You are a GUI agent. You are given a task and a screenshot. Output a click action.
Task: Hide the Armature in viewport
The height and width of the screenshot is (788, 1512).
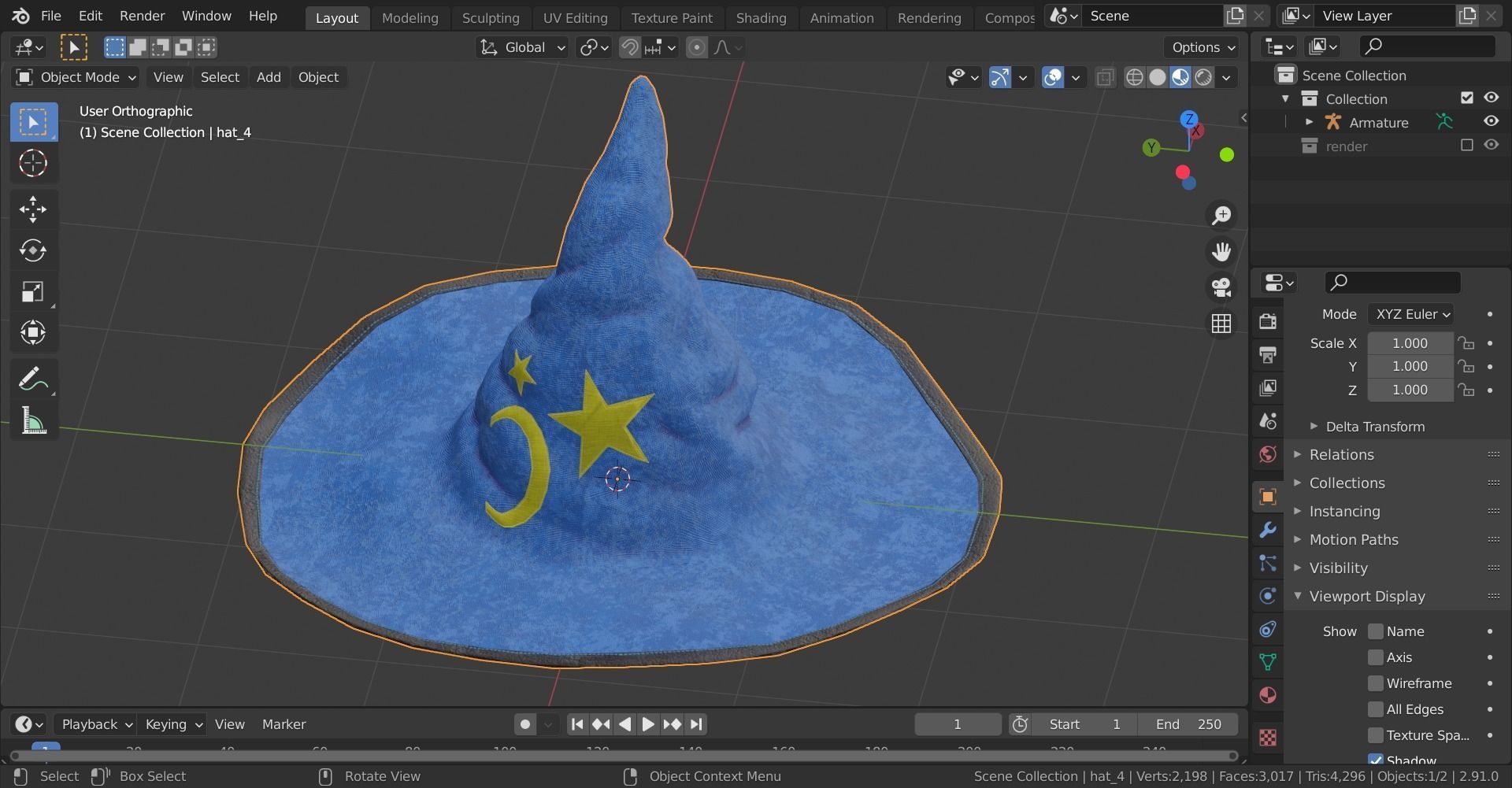click(x=1491, y=121)
